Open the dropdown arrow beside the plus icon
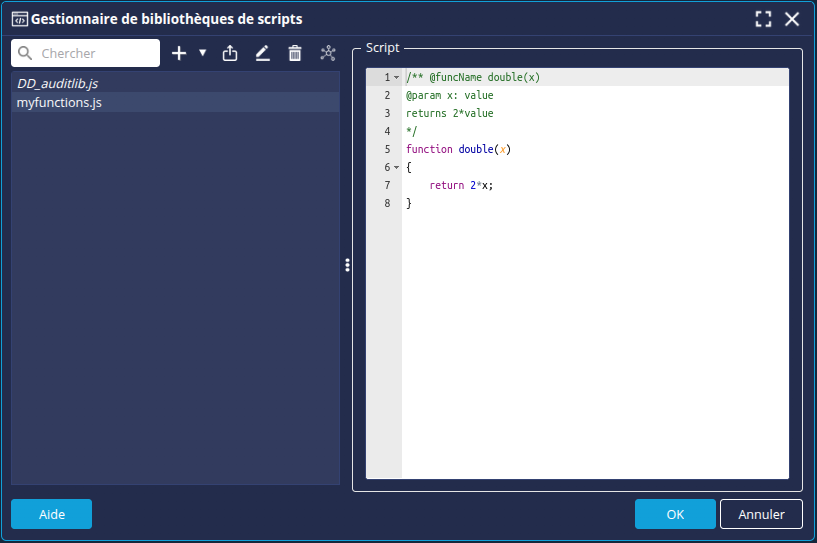 (202, 53)
